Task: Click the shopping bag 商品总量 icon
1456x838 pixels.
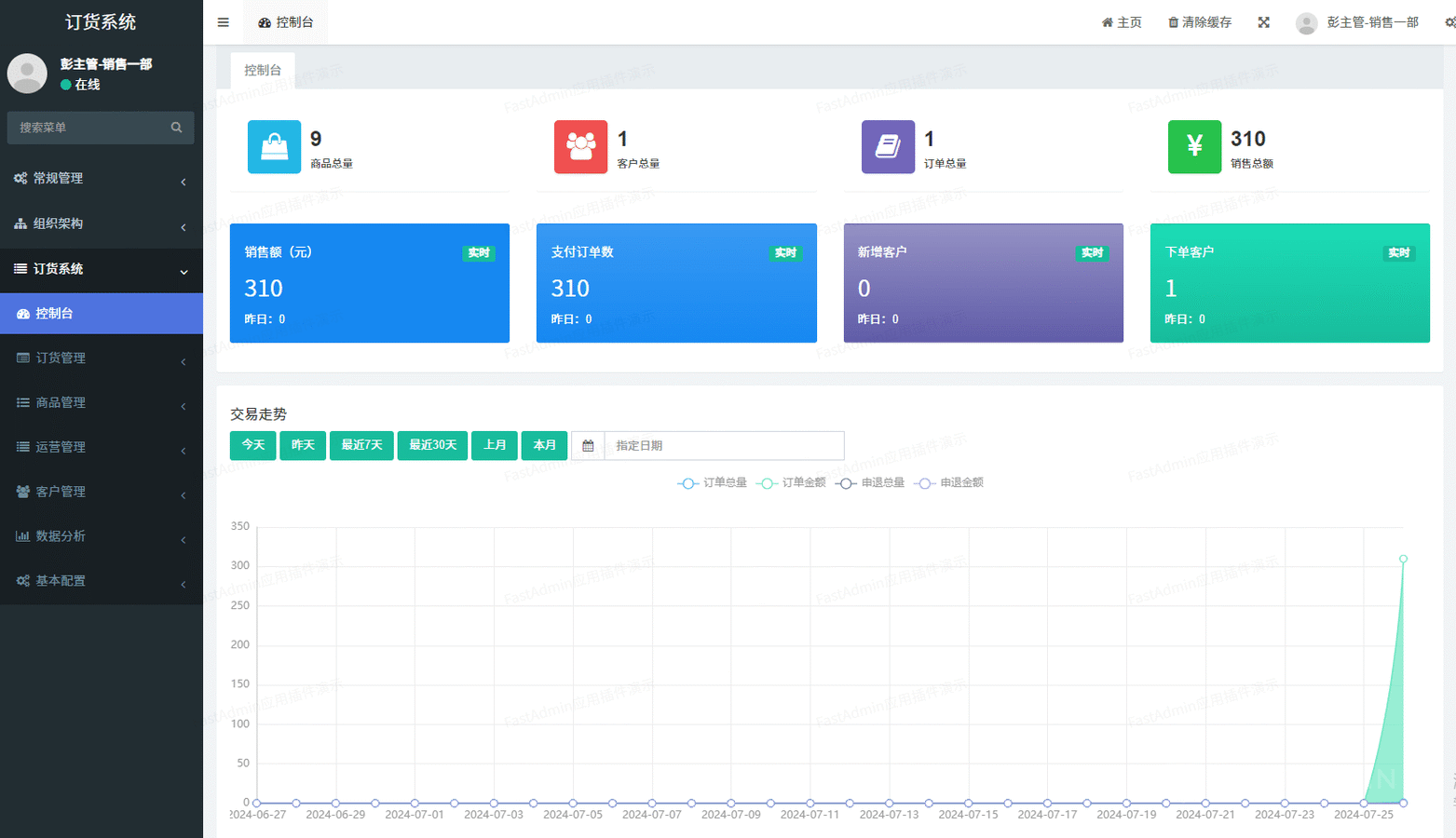Action: 274,147
